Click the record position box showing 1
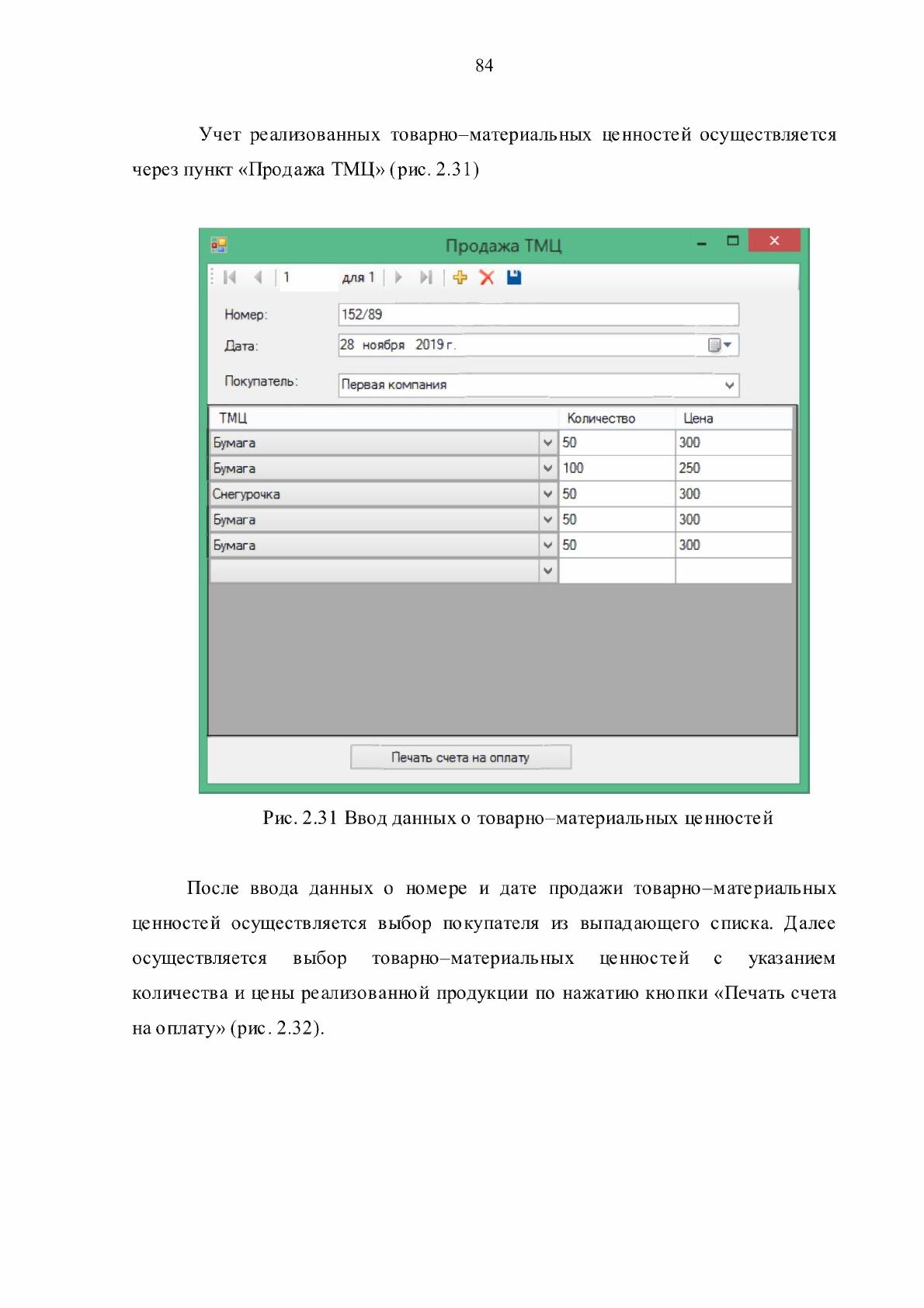 pyautogui.click(x=307, y=277)
